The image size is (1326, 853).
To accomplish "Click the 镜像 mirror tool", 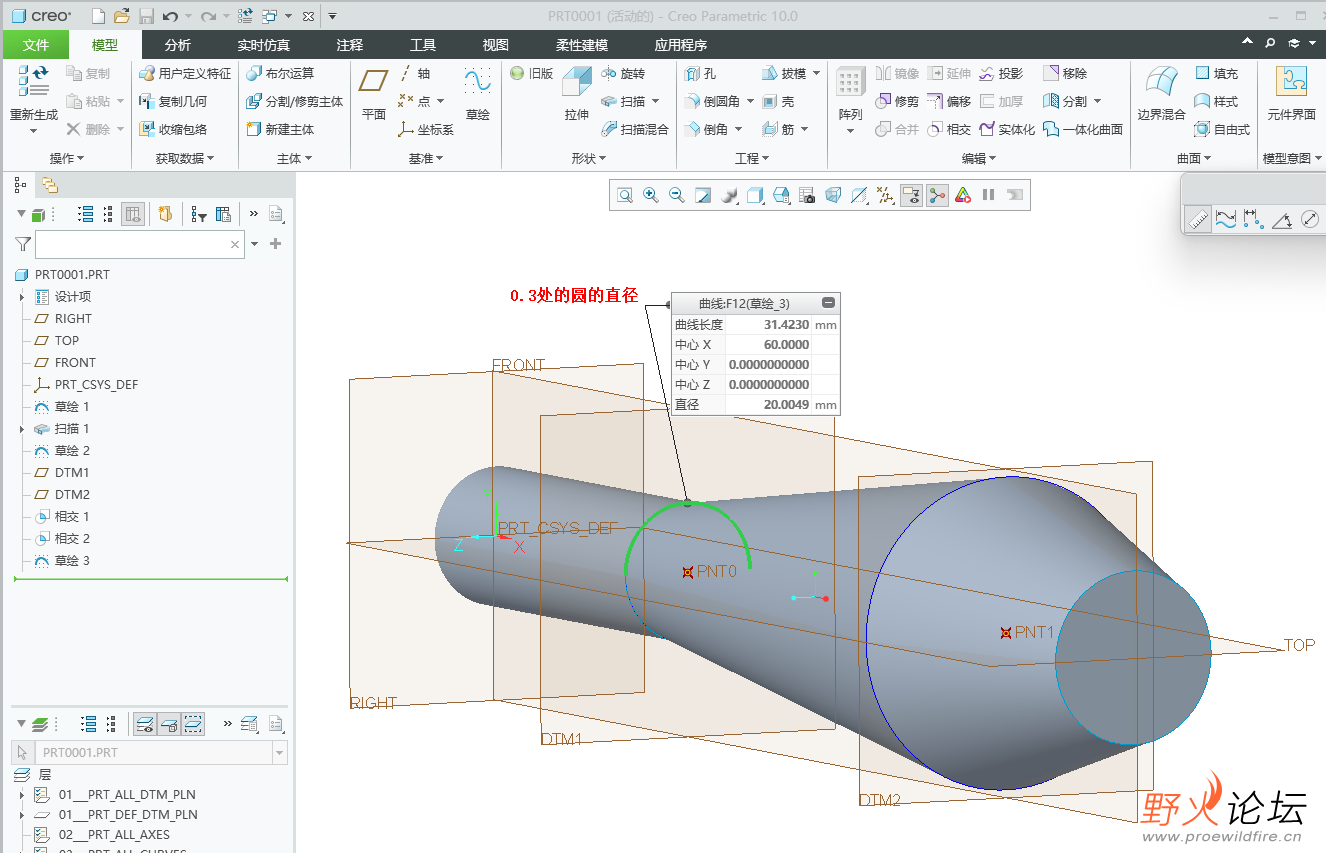I will 897,74.
